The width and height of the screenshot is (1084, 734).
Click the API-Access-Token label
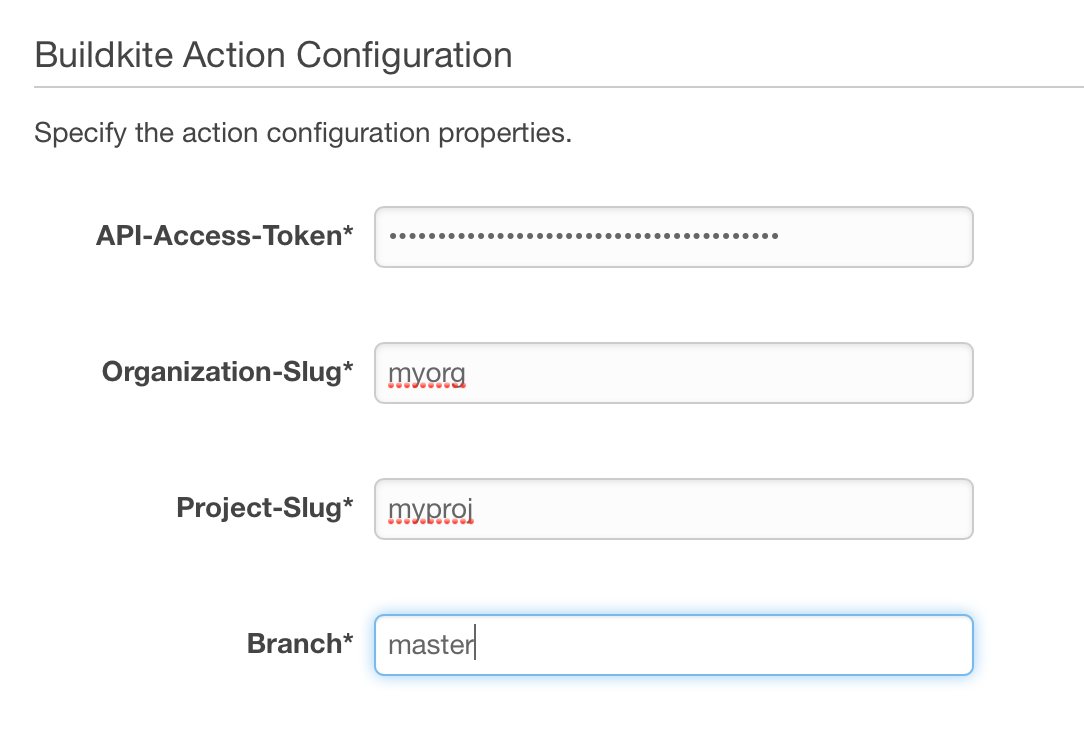click(x=218, y=236)
